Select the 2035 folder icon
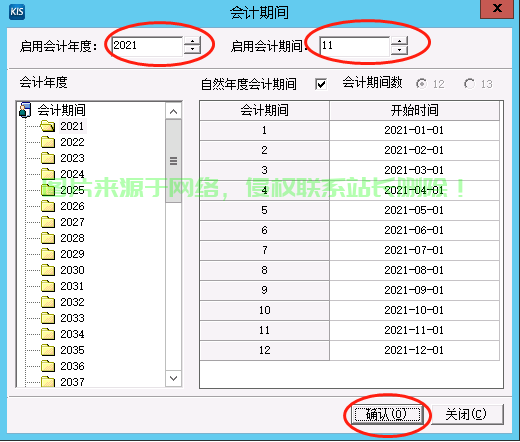This screenshot has height=442, width=520. pos(48,350)
